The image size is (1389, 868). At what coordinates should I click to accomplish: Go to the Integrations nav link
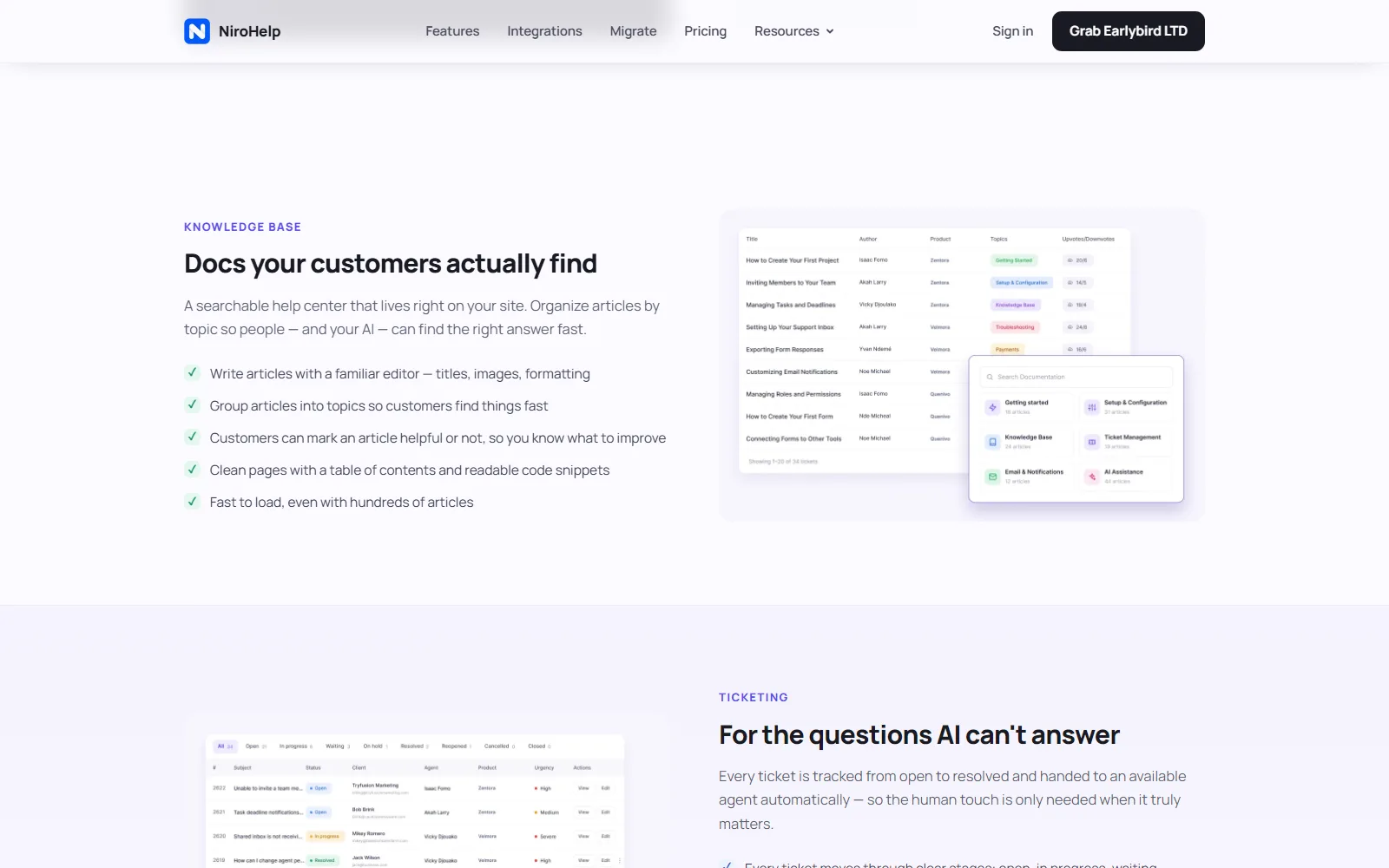coord(544,31)
